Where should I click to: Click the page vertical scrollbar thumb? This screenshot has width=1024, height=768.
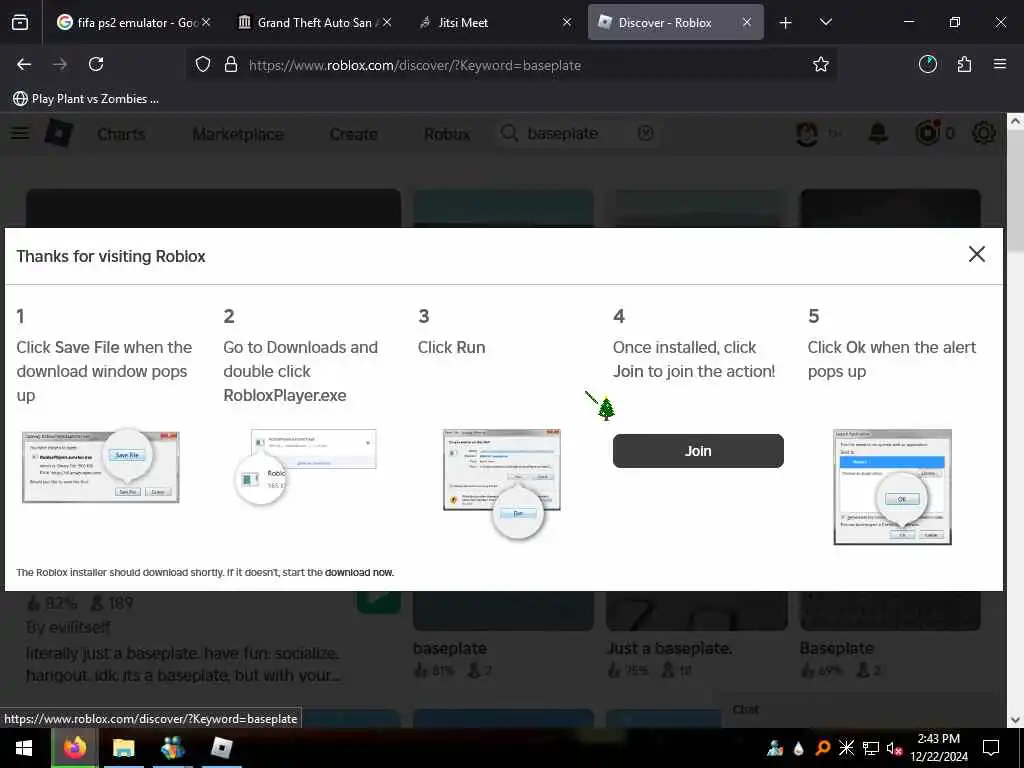[1015, 189]
